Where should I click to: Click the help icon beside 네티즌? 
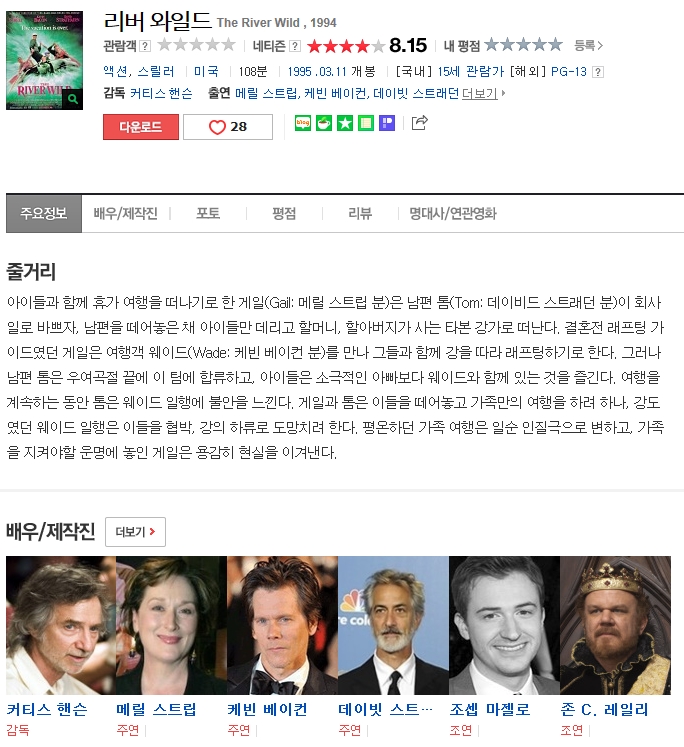295,46
